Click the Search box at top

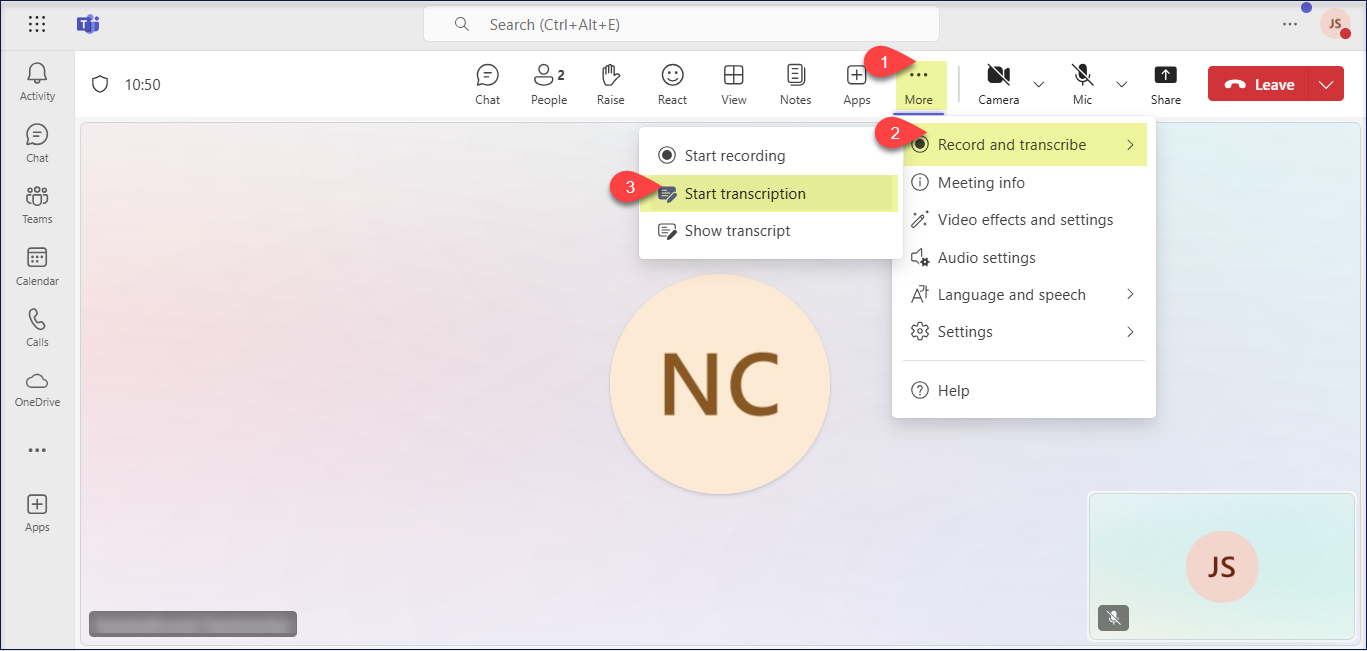coord(681,24)
